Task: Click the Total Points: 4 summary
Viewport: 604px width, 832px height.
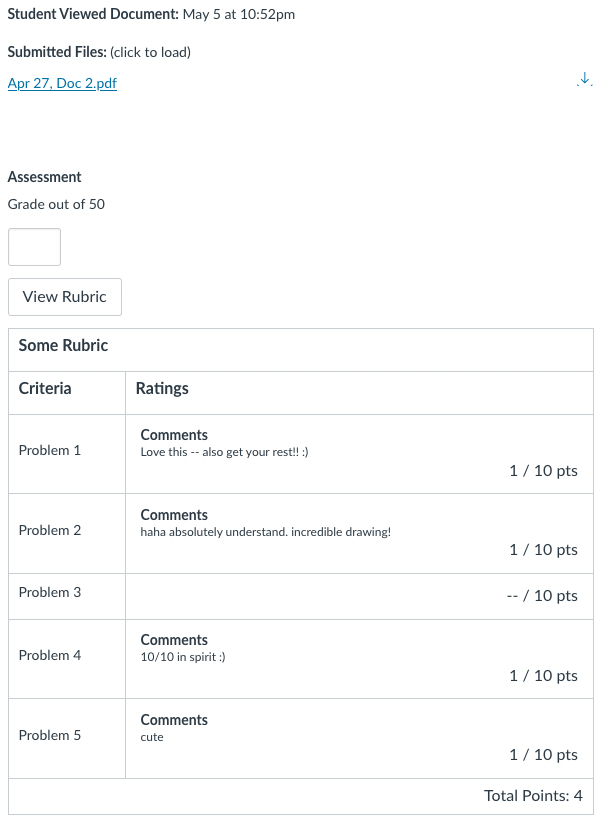Action: point(533,796)
